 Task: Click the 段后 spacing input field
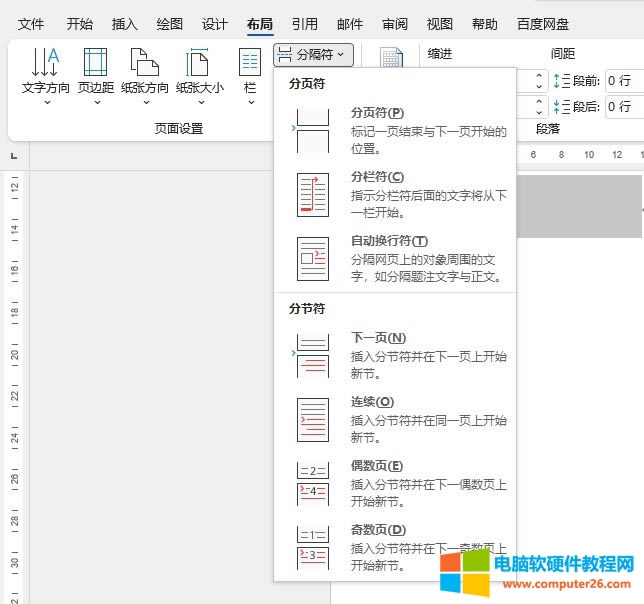[x=622, y=106]
